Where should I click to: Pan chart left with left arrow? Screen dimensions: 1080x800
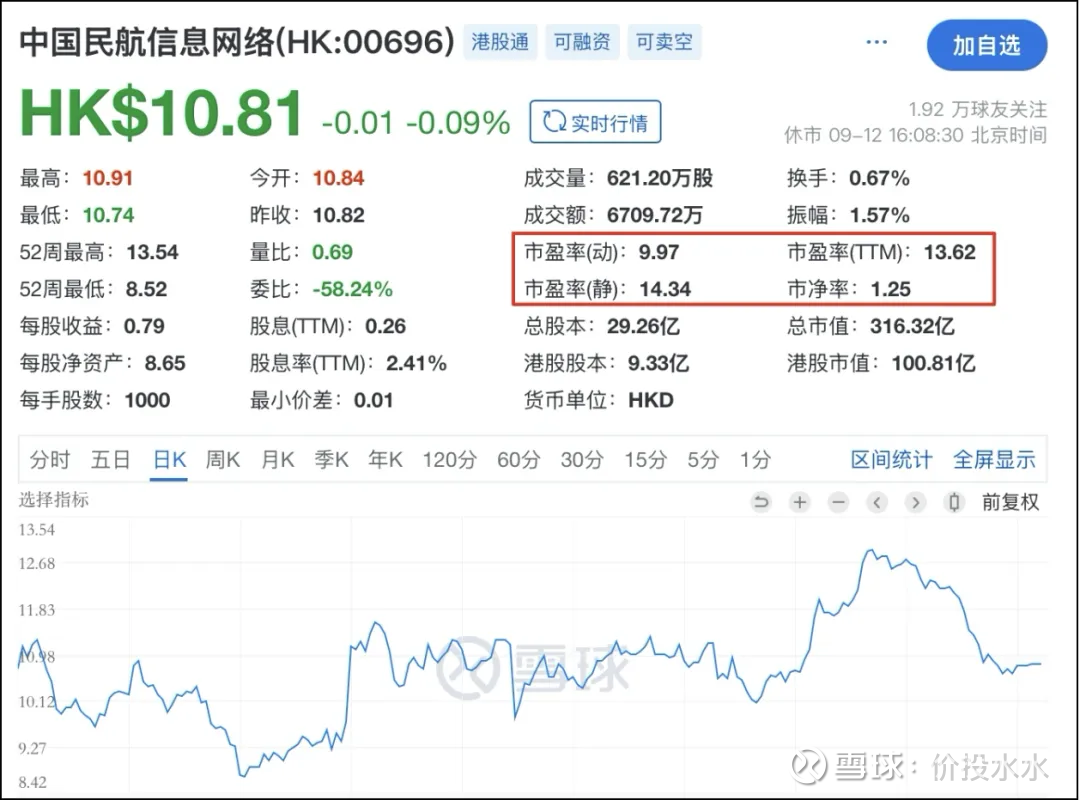tap(877, 502)
